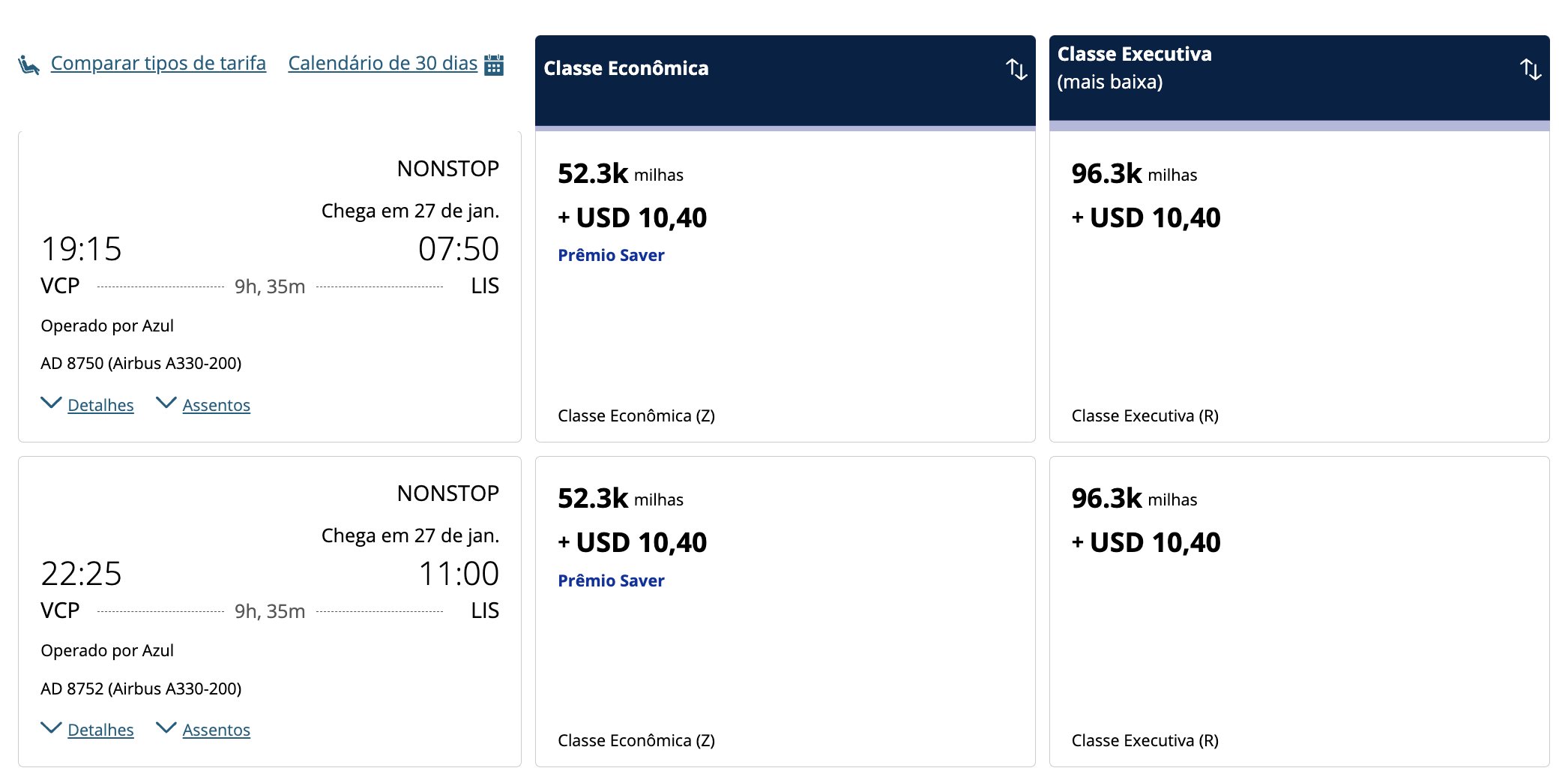Viewport: 1568px width, 780px height.
Task: Click the calendar icon next to Calendário de 30 dias
Action: coord(494,64)
